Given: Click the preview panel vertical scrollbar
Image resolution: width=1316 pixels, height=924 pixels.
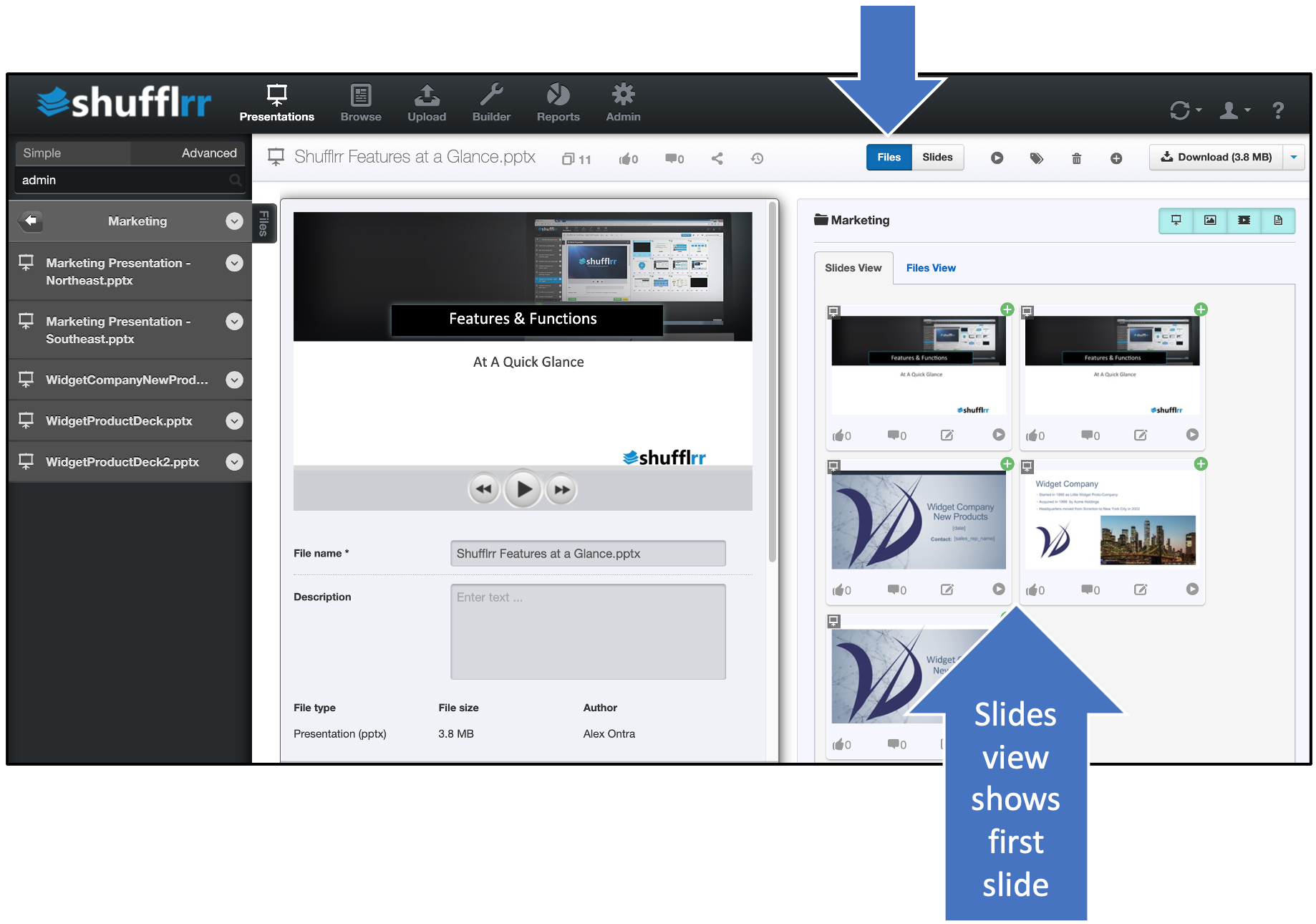Looking at the screenshot, I should pyautogui.click(x=772, y=382).
